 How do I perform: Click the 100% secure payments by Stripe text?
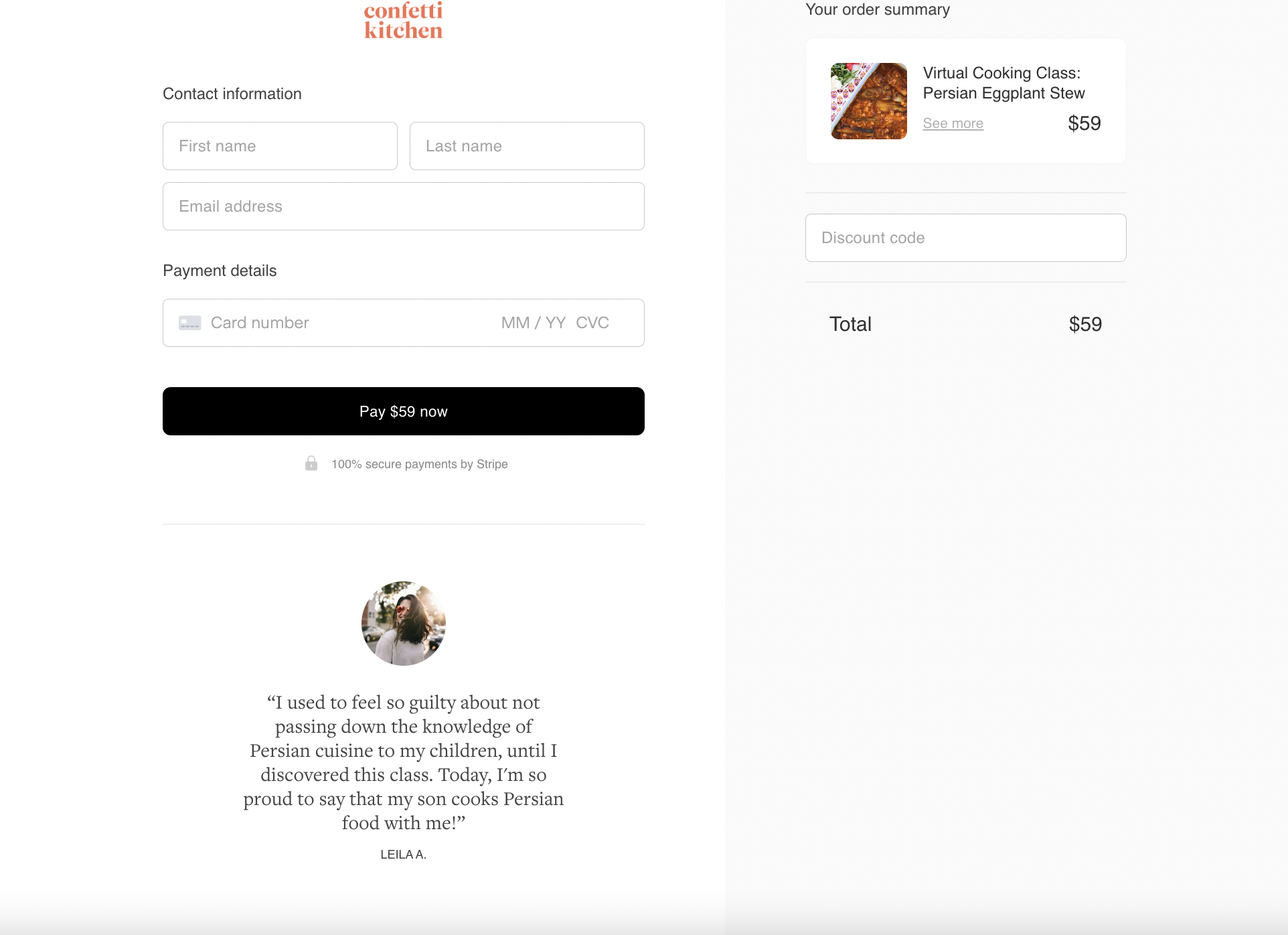click(420, 464)
